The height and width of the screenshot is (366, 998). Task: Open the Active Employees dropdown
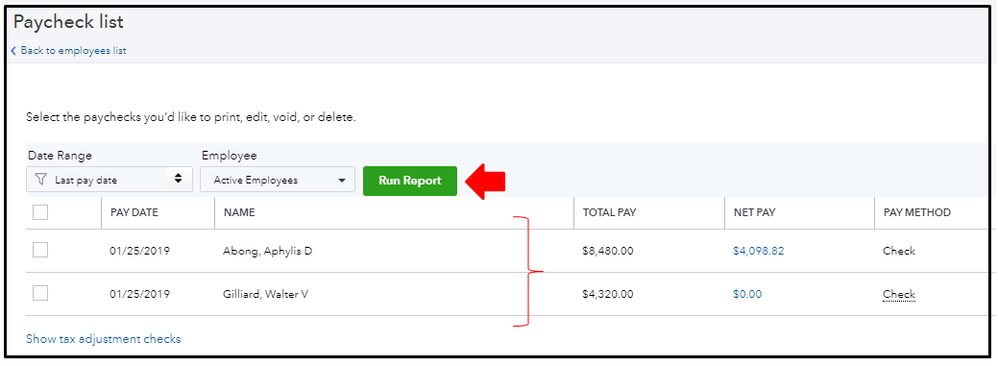click(x=278, y=179)
